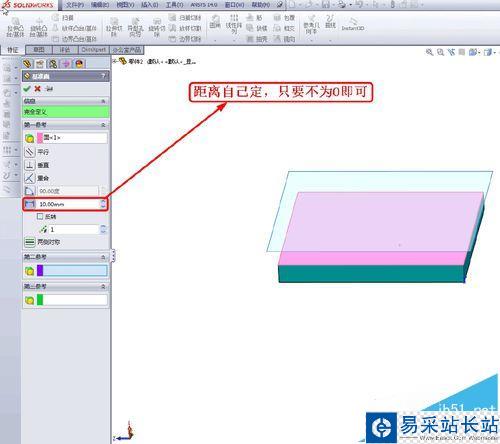Open the Curves dropdown arrow in ribbon

pyautogui.click(x=330, y=41)
